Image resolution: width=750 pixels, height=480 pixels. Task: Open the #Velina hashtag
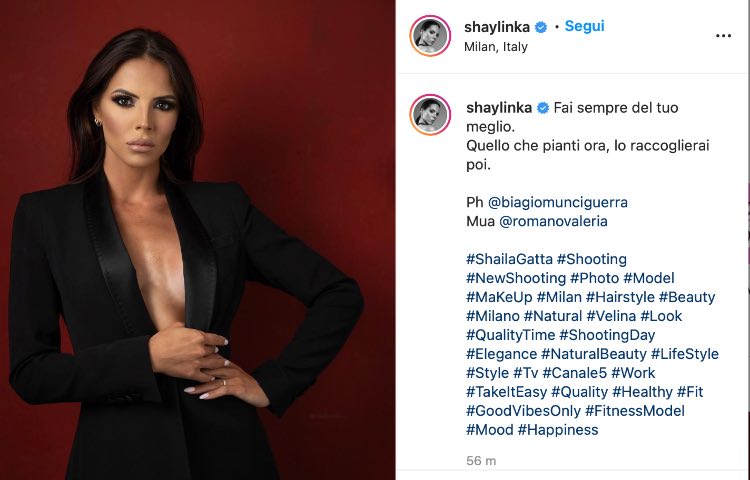pyautogui.click(x=611, y=316)
